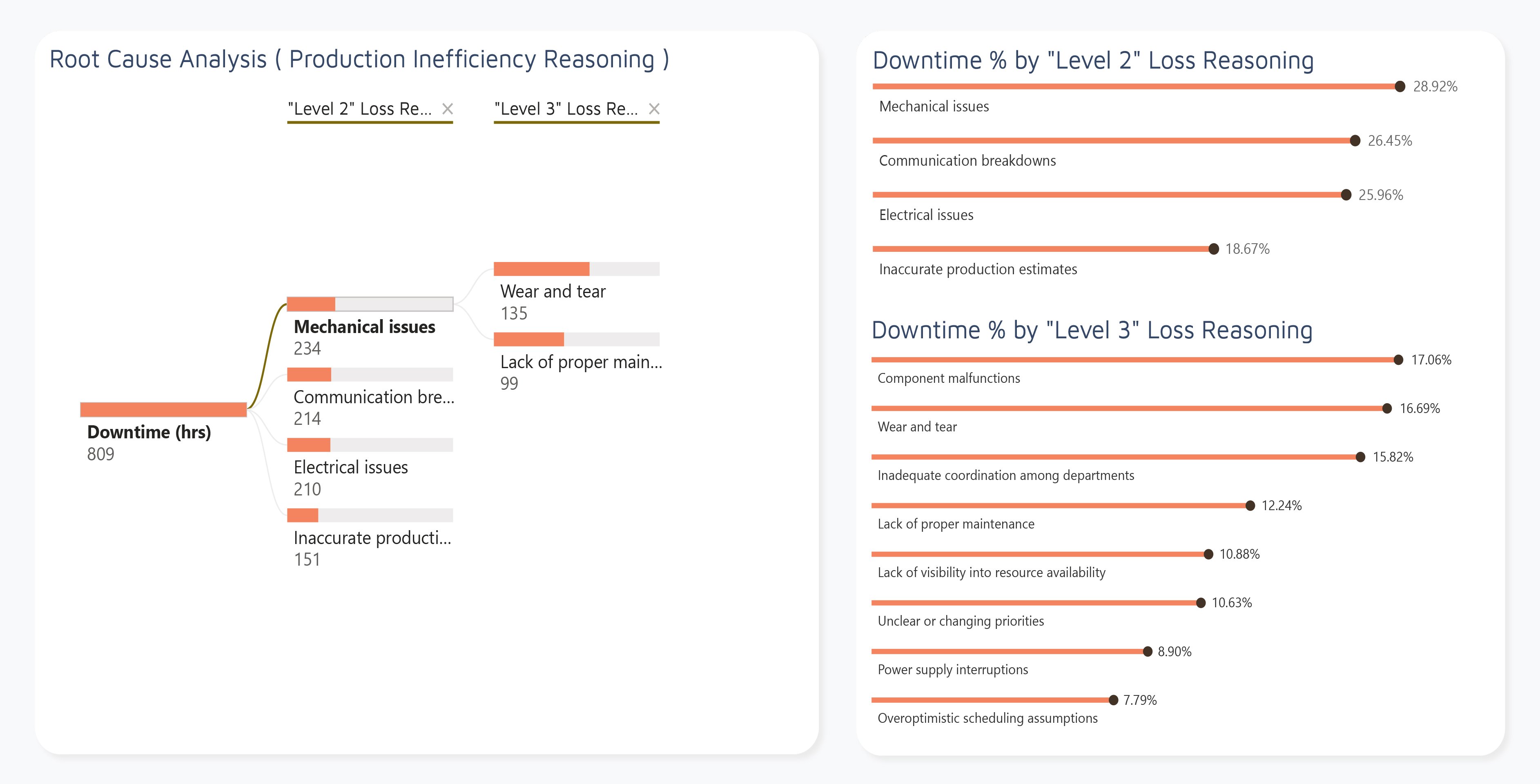Remove the "Level 3" Loss Reasoning level
Screen dimensions: 1540x784
pos(654,109)
